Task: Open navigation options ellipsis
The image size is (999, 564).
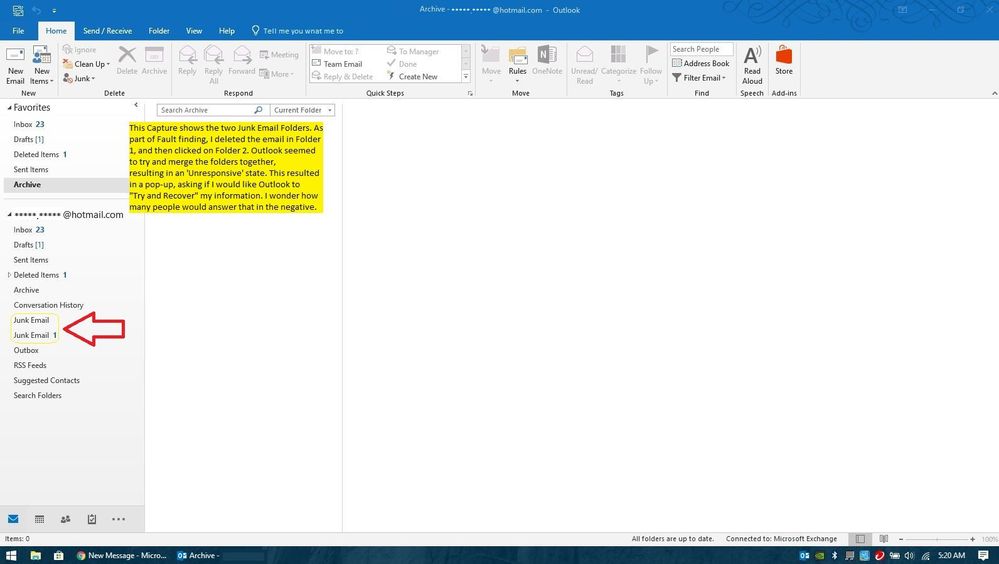Action: click(x=119, y=519)
